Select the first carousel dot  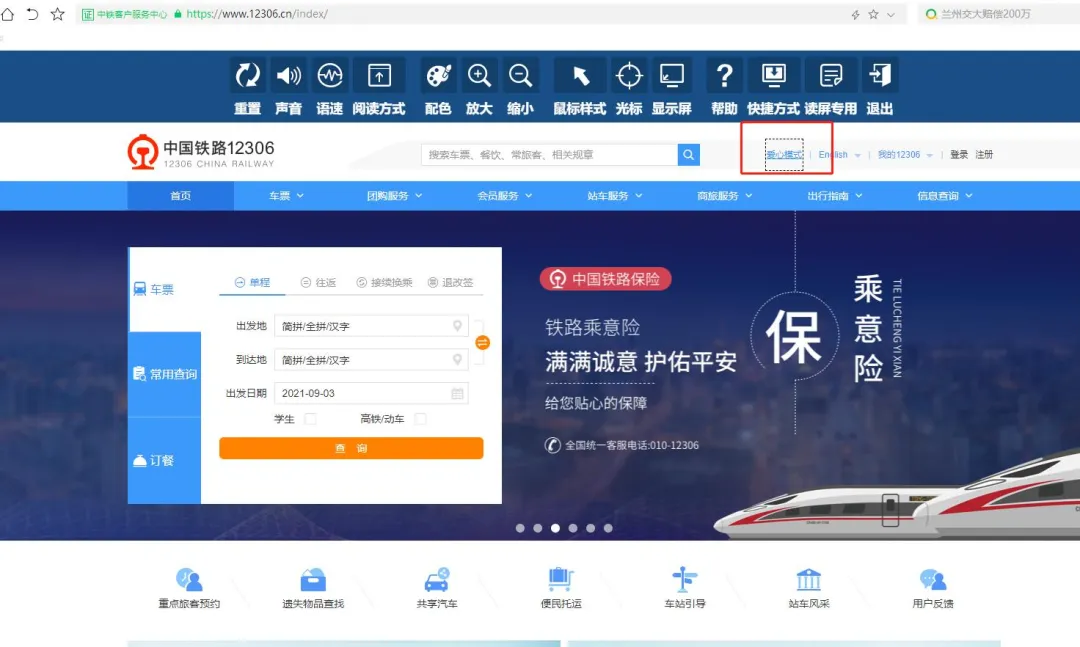520,528
